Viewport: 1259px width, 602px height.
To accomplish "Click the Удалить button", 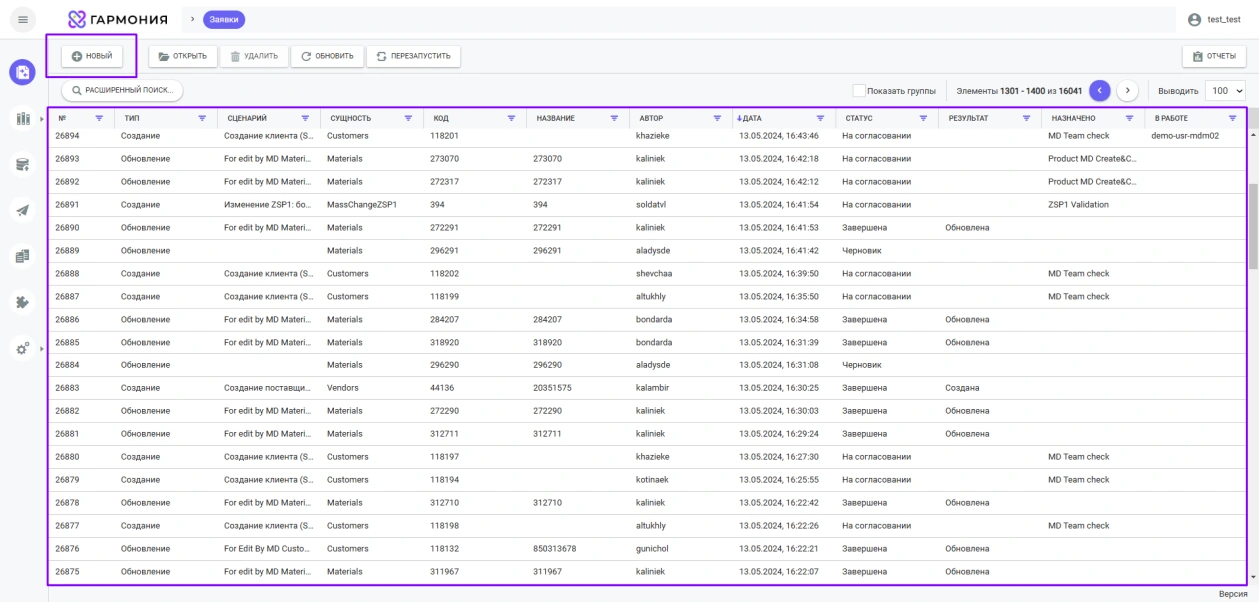I will coord(253,56).
